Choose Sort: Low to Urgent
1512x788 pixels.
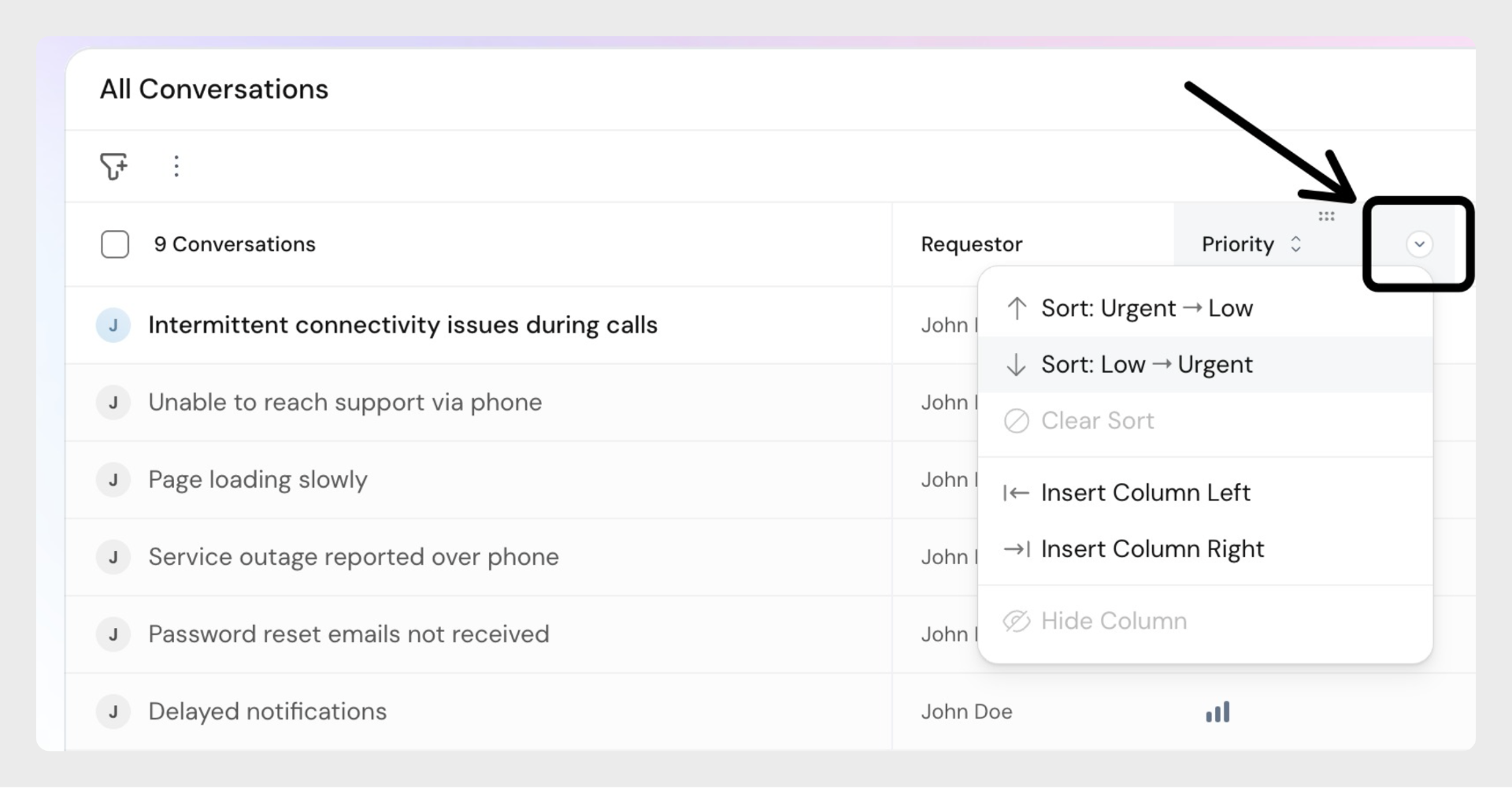[1147, 365]
